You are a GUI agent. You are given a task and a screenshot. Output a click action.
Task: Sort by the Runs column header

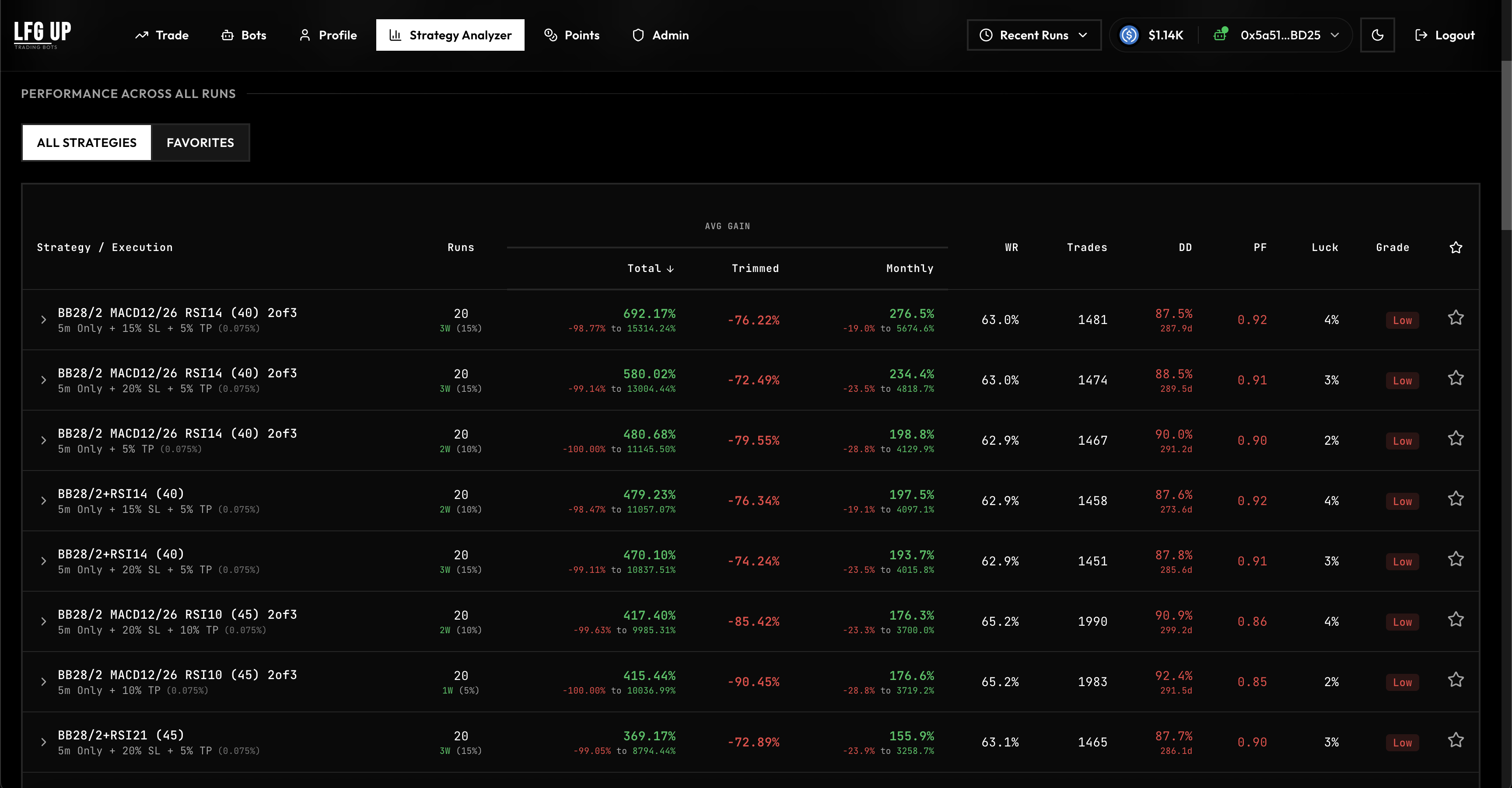click(461, 248)
